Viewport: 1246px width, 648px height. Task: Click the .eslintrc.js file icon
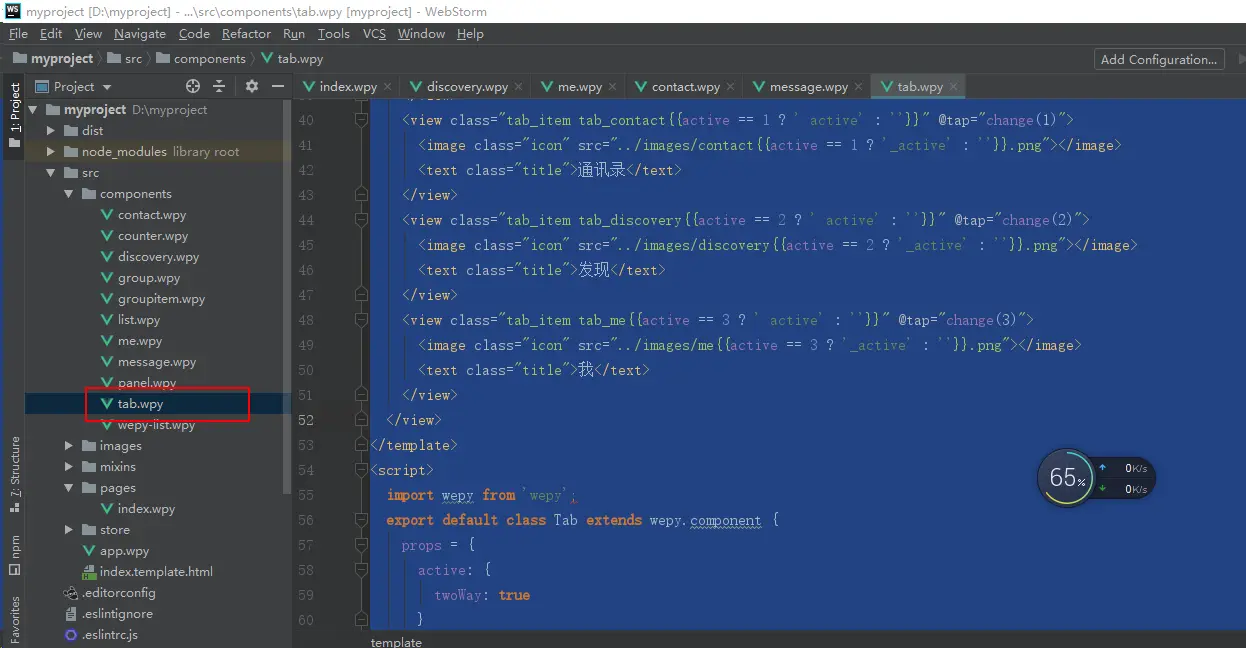coord(71,635)
